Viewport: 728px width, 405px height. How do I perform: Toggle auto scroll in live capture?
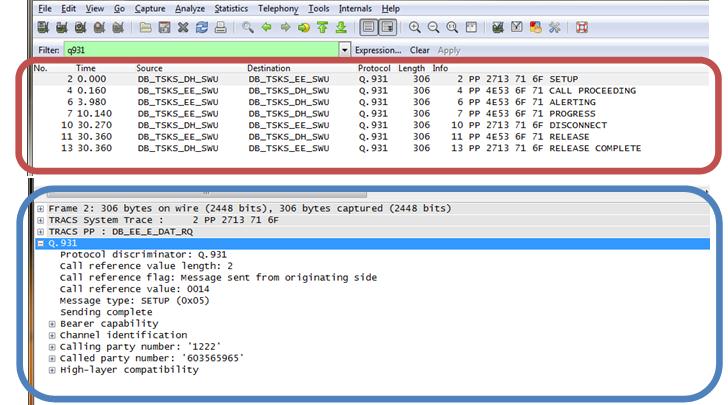[x=387, y=27]
